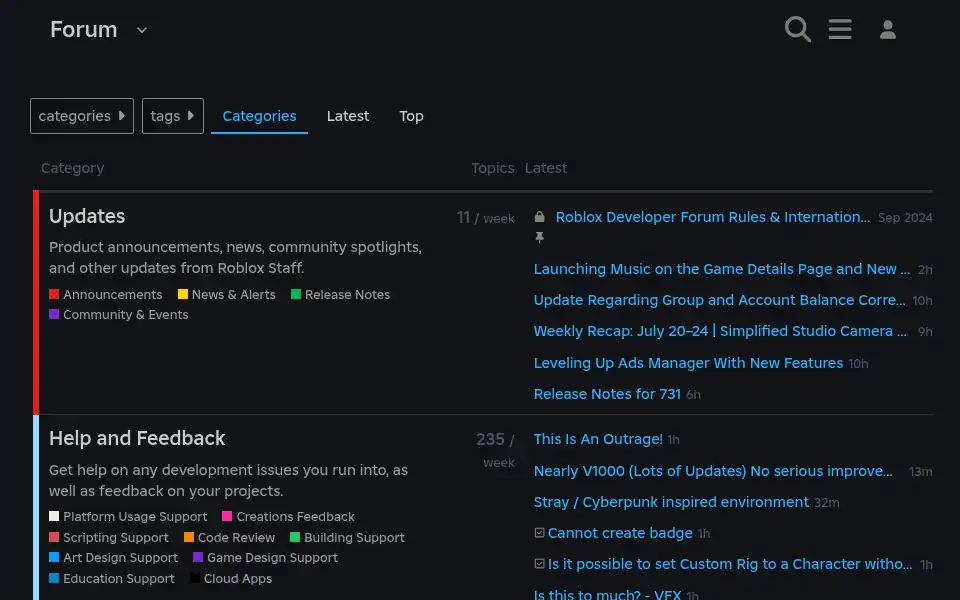Switch to the Top tab
The image size is (960, 600).
point(411,116)
